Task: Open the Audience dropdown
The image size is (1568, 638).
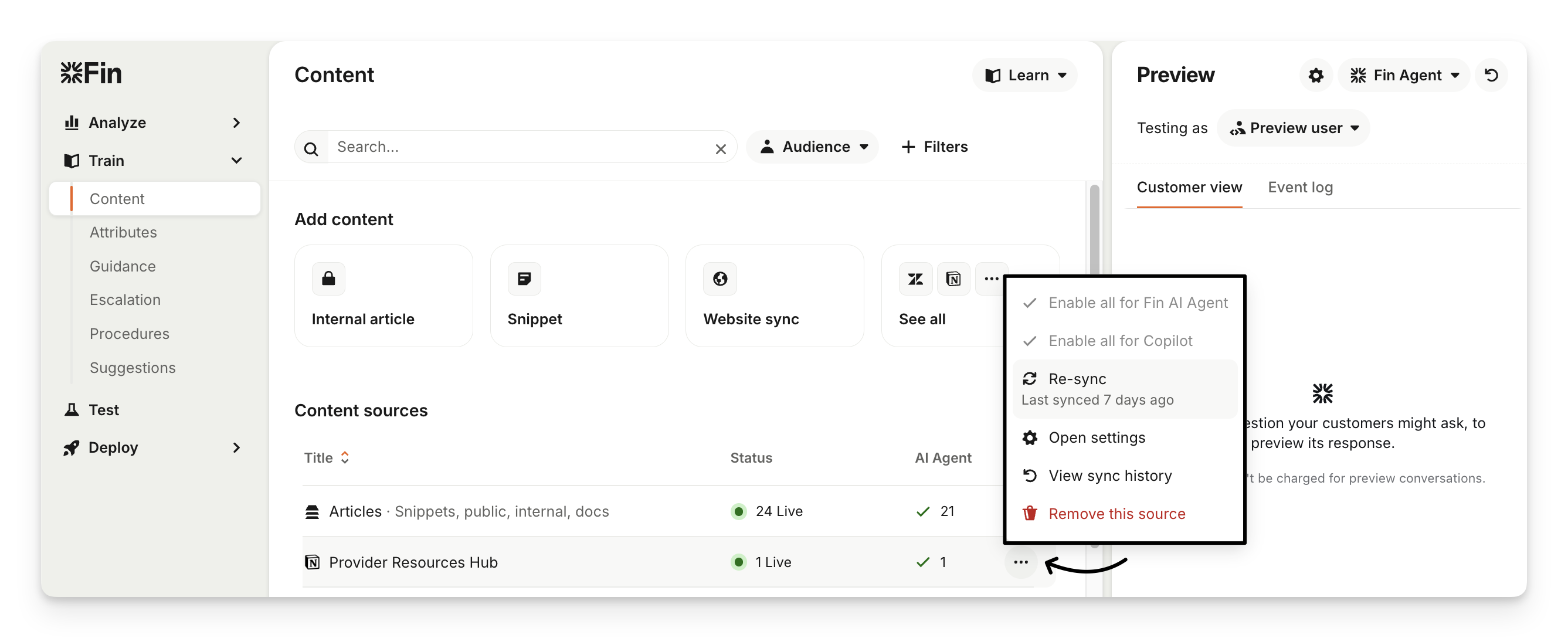Action: [x=814, y=147]
